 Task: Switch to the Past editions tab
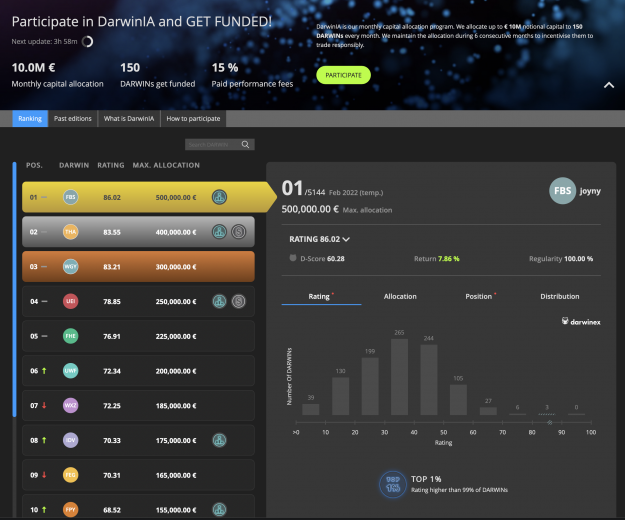(73, 118)
